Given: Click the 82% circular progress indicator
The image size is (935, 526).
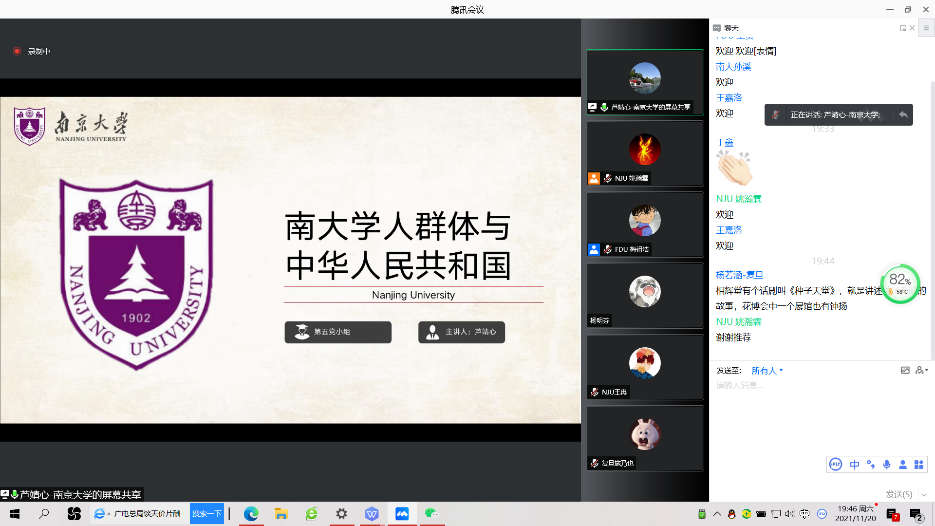Looking at the screenshot, I should [900, 284].
